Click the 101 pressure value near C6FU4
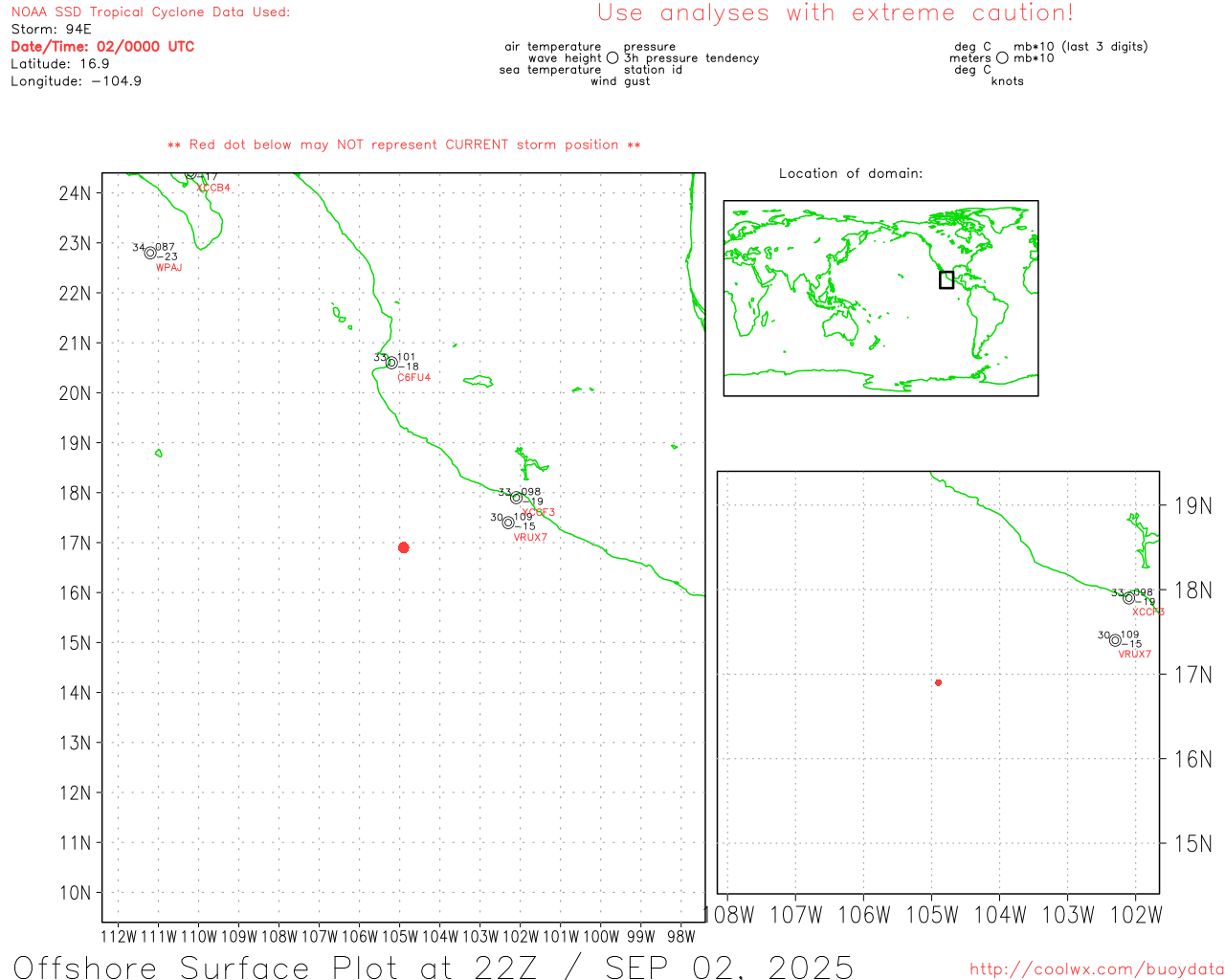This screenshot has height=980, width=1225. pyautogui.click(x=407, y=358)
